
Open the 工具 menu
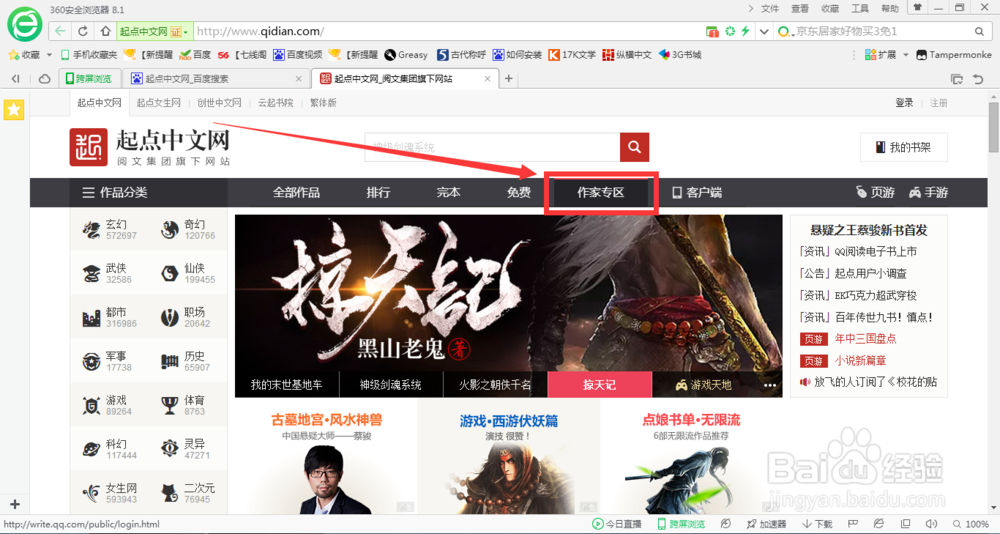pyautogui.click(x=860, y=8)
